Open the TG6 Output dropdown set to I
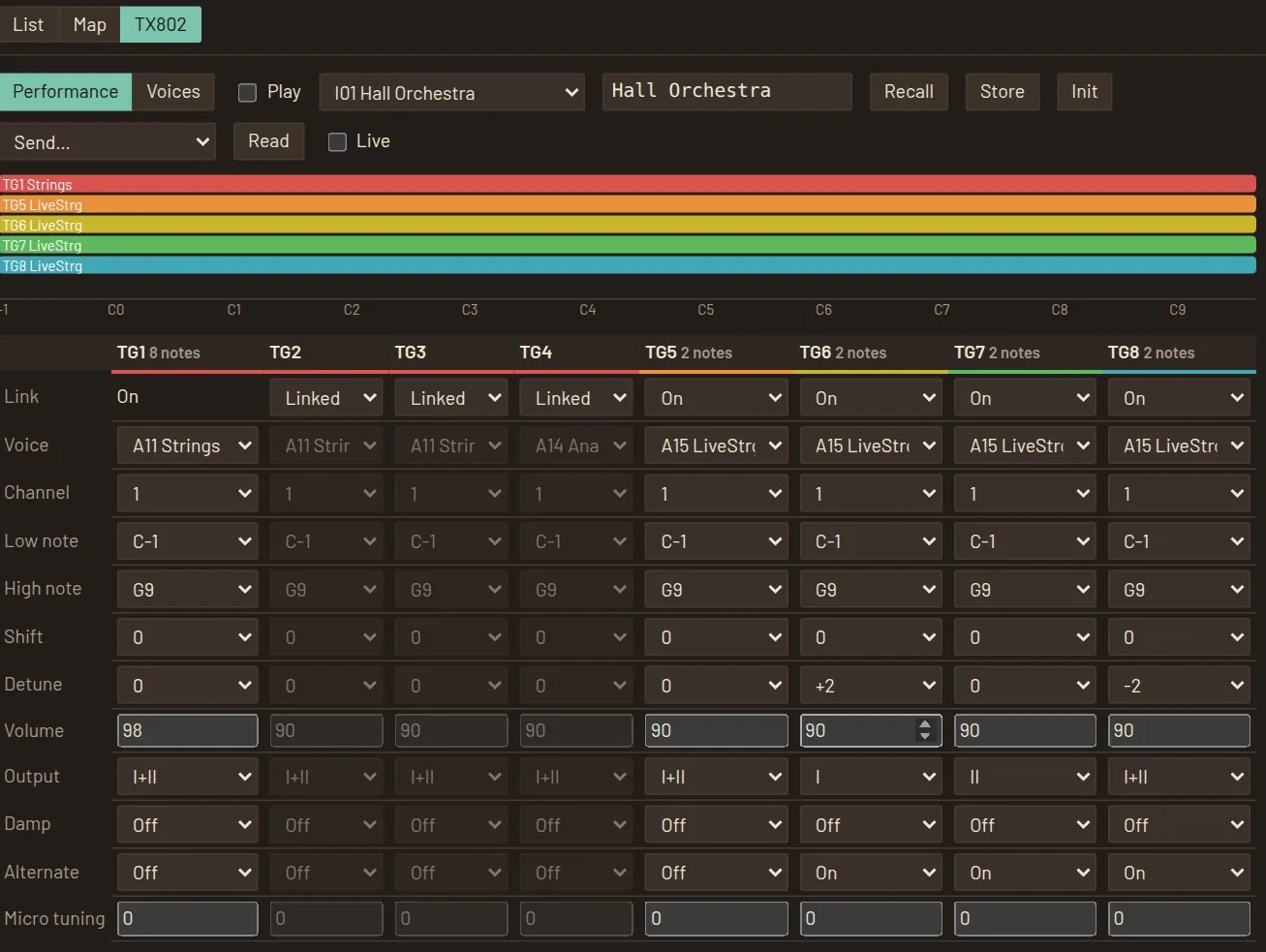The width and height of the screenshot is (1266, 952). tap(871, 777)
